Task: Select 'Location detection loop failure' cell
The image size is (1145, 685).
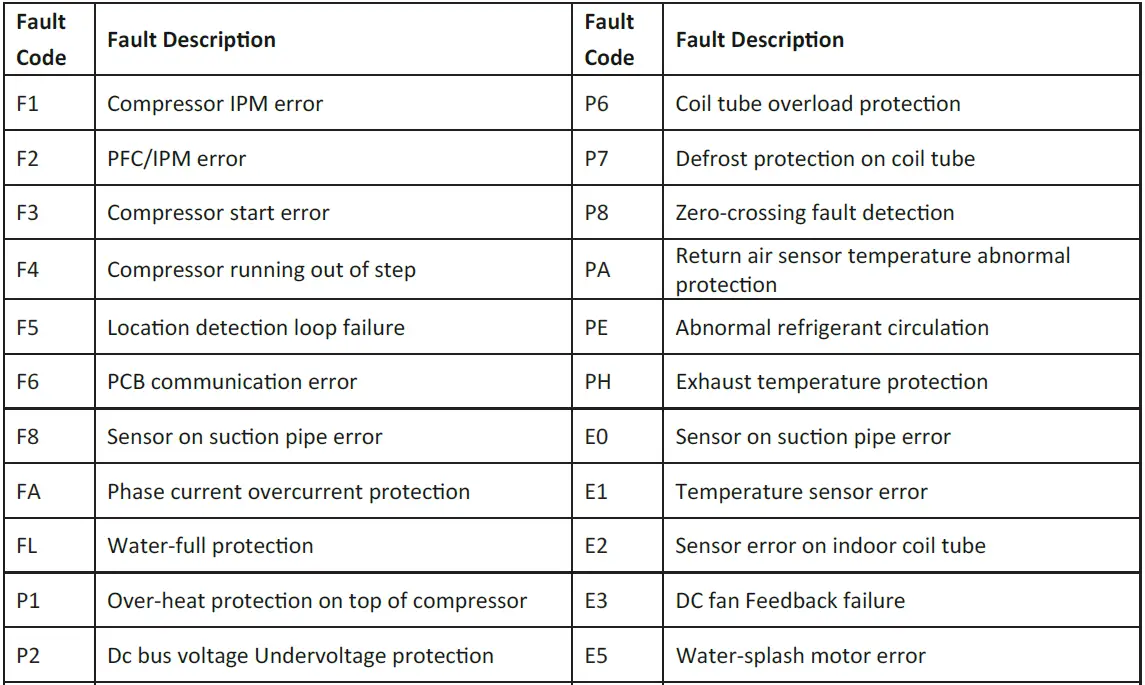Action: click(255, 327)
